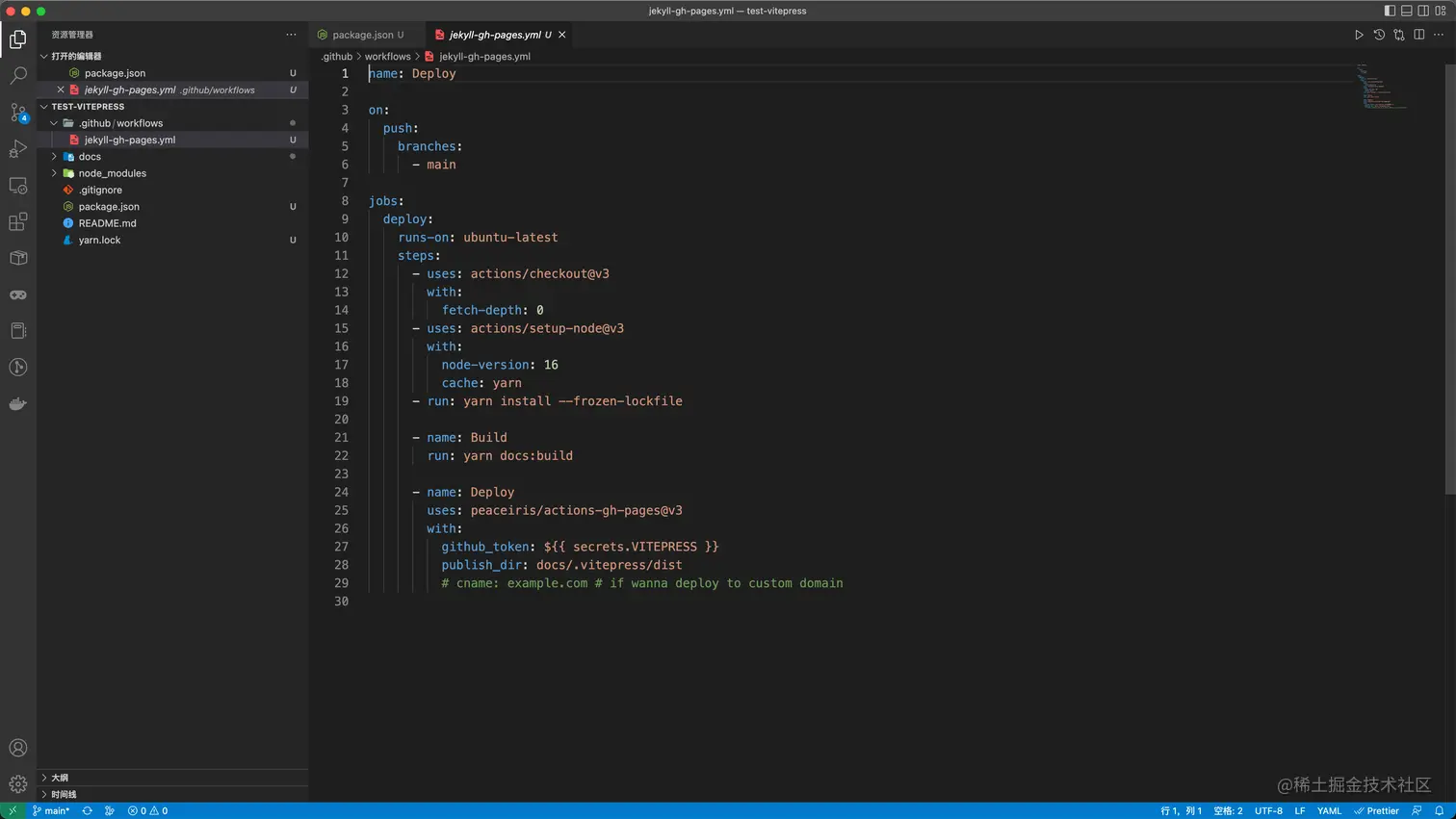
Task: Close the jekyll-gh-pages.yml tab
Action: tap(561, 35)
